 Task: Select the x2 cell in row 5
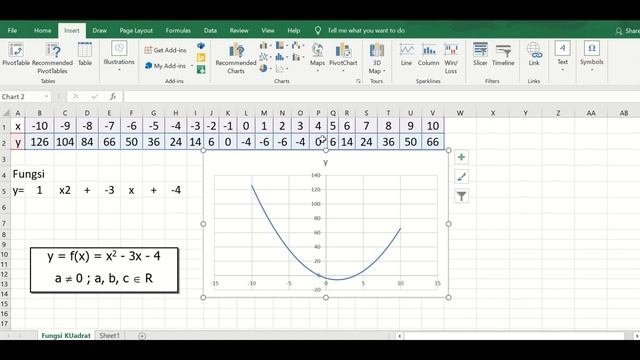[65, 190]
